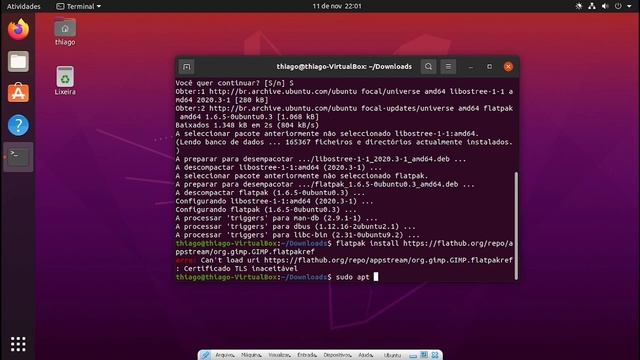
Task: Minimize the terminal window
Action: click(x=471, y=67)
